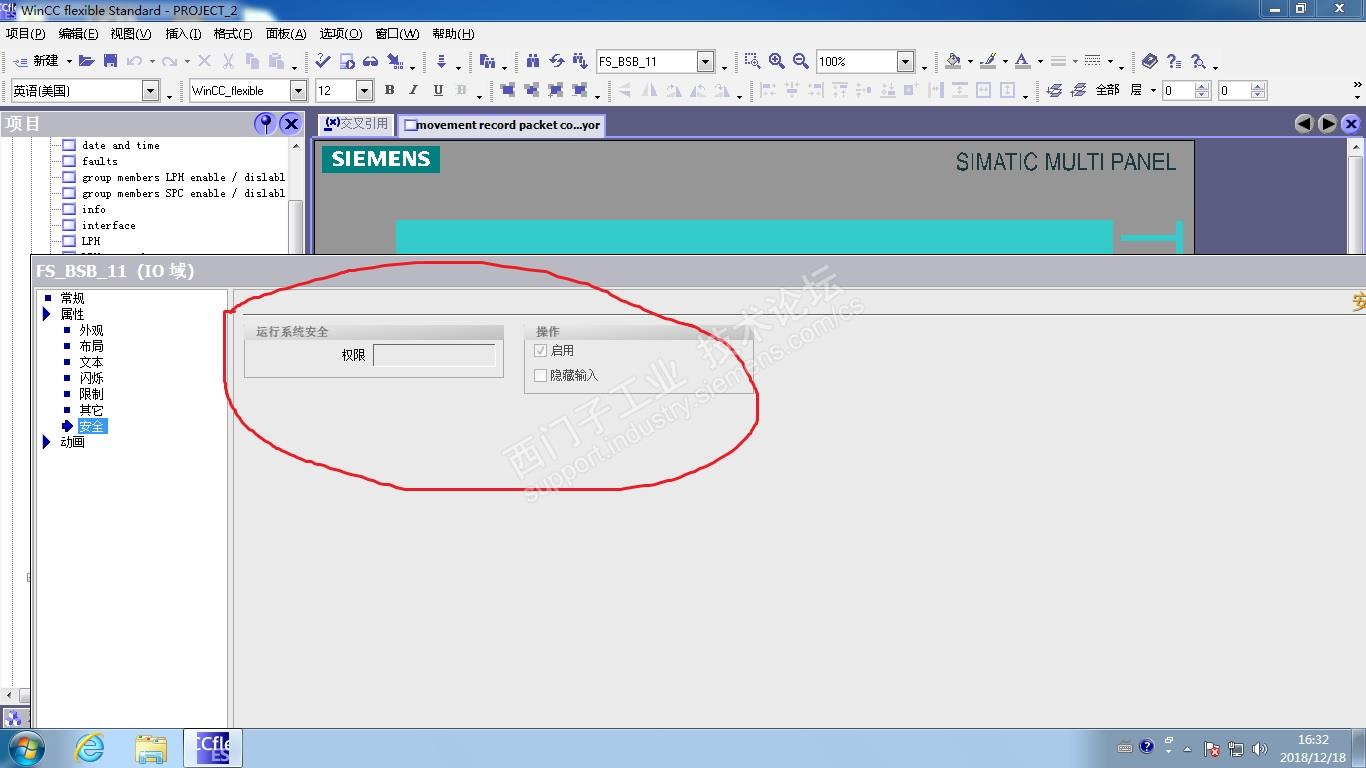This screenshot has height=768, width=1366.
Task: Open the help book icon
Action: tap(1149, 61)
